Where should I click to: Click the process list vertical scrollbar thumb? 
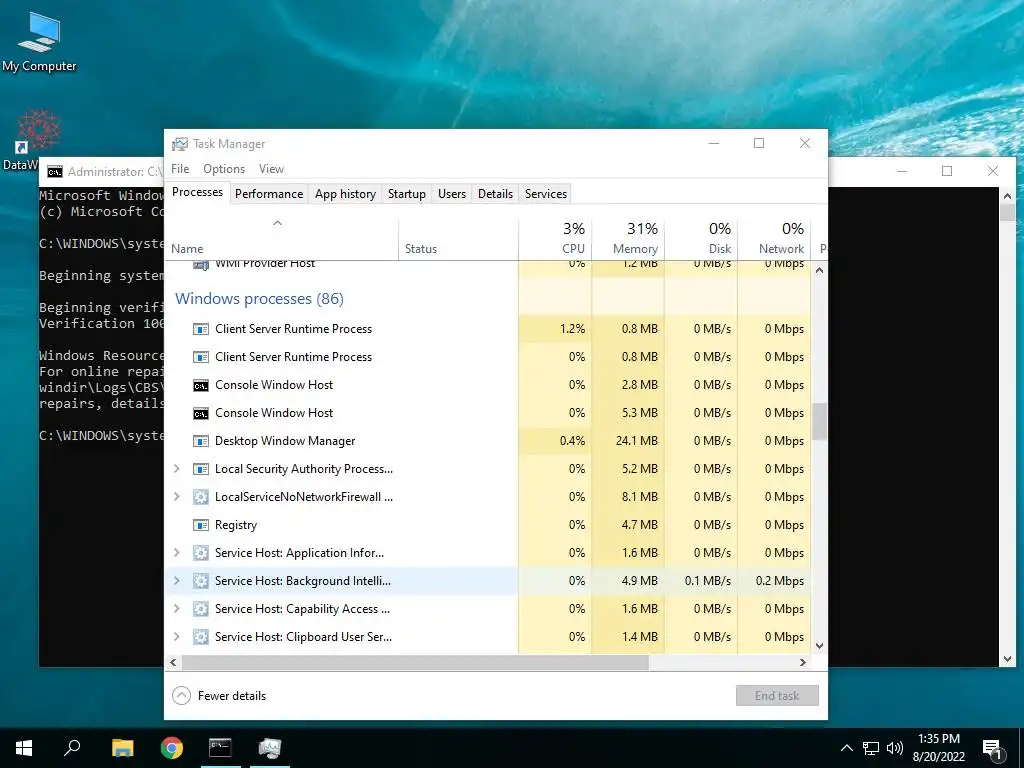(820, 421)
